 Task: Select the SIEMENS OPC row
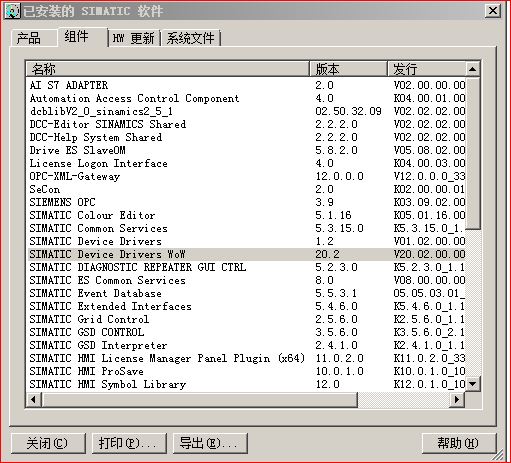tap(246, 202)
